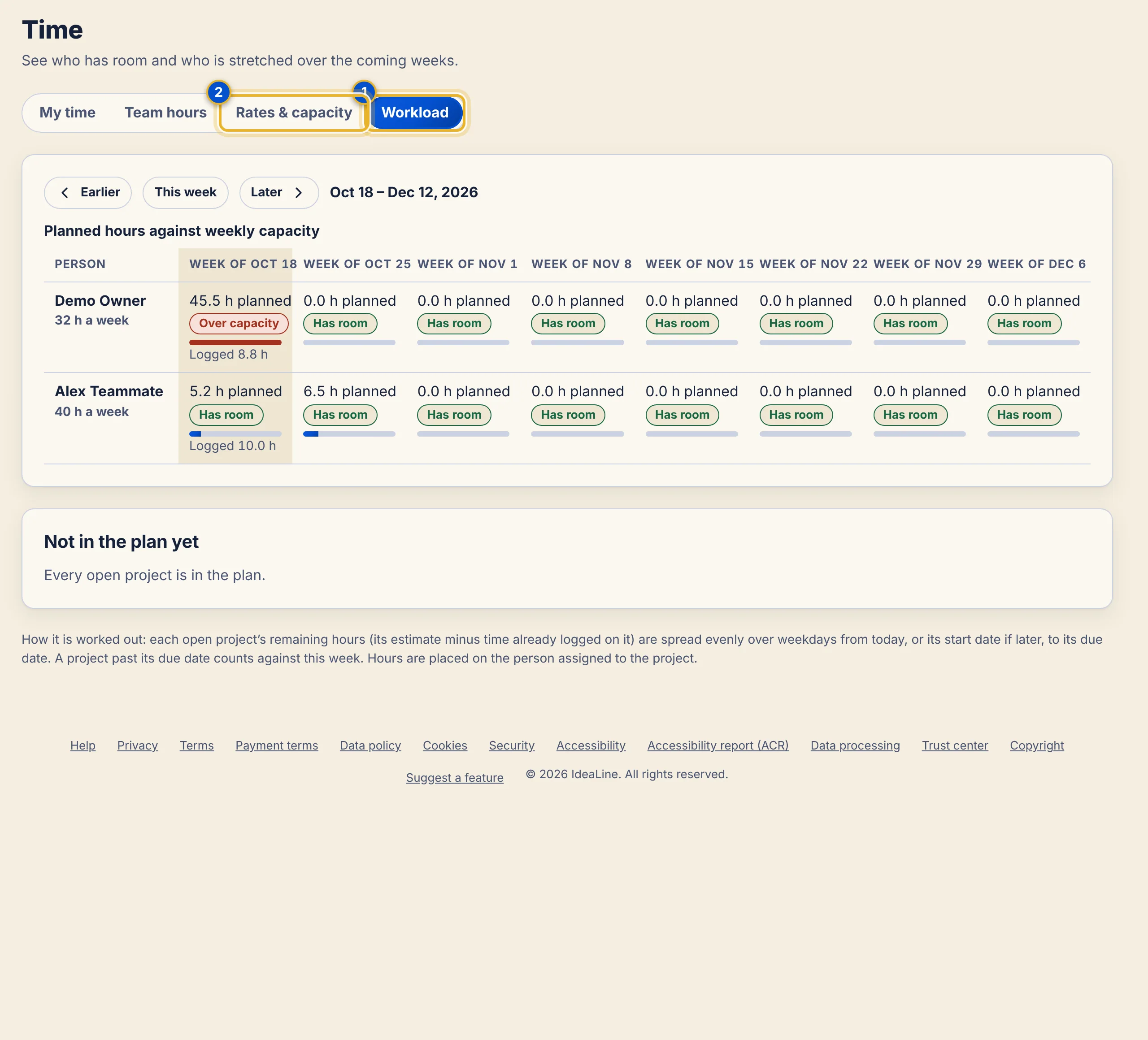Click the 'Week of Dec 6' column header
Image resolution: width=1148 pixels, height=1040 pixels.
tap(1036, 264)
